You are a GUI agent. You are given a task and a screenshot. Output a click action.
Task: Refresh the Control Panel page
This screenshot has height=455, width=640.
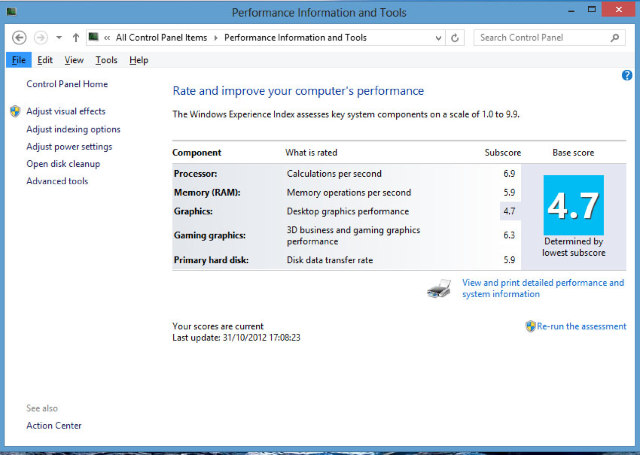pos(456,38)
